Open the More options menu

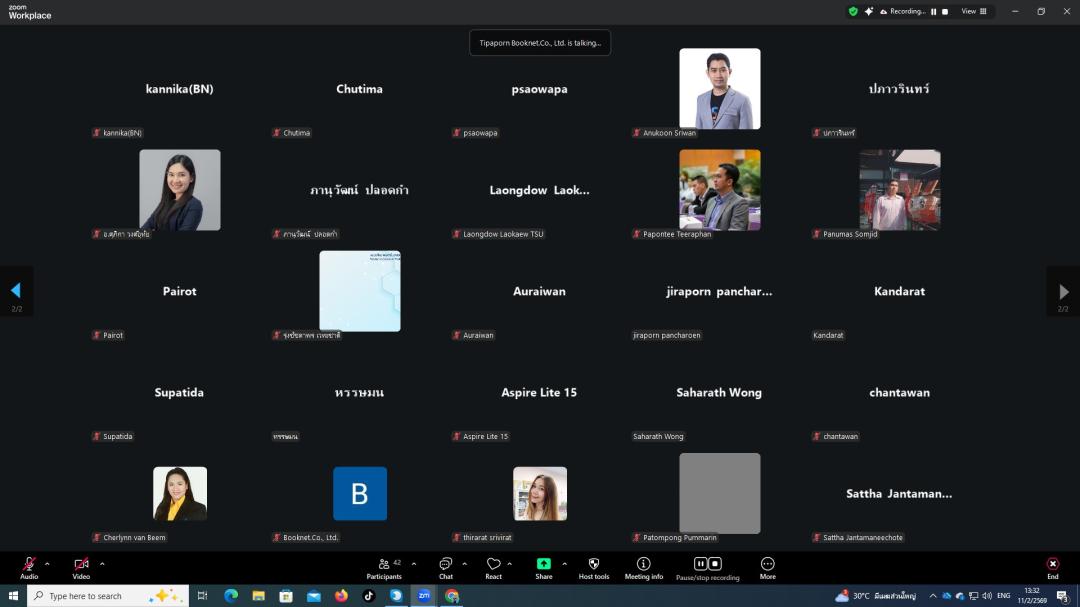pos(767,566)
